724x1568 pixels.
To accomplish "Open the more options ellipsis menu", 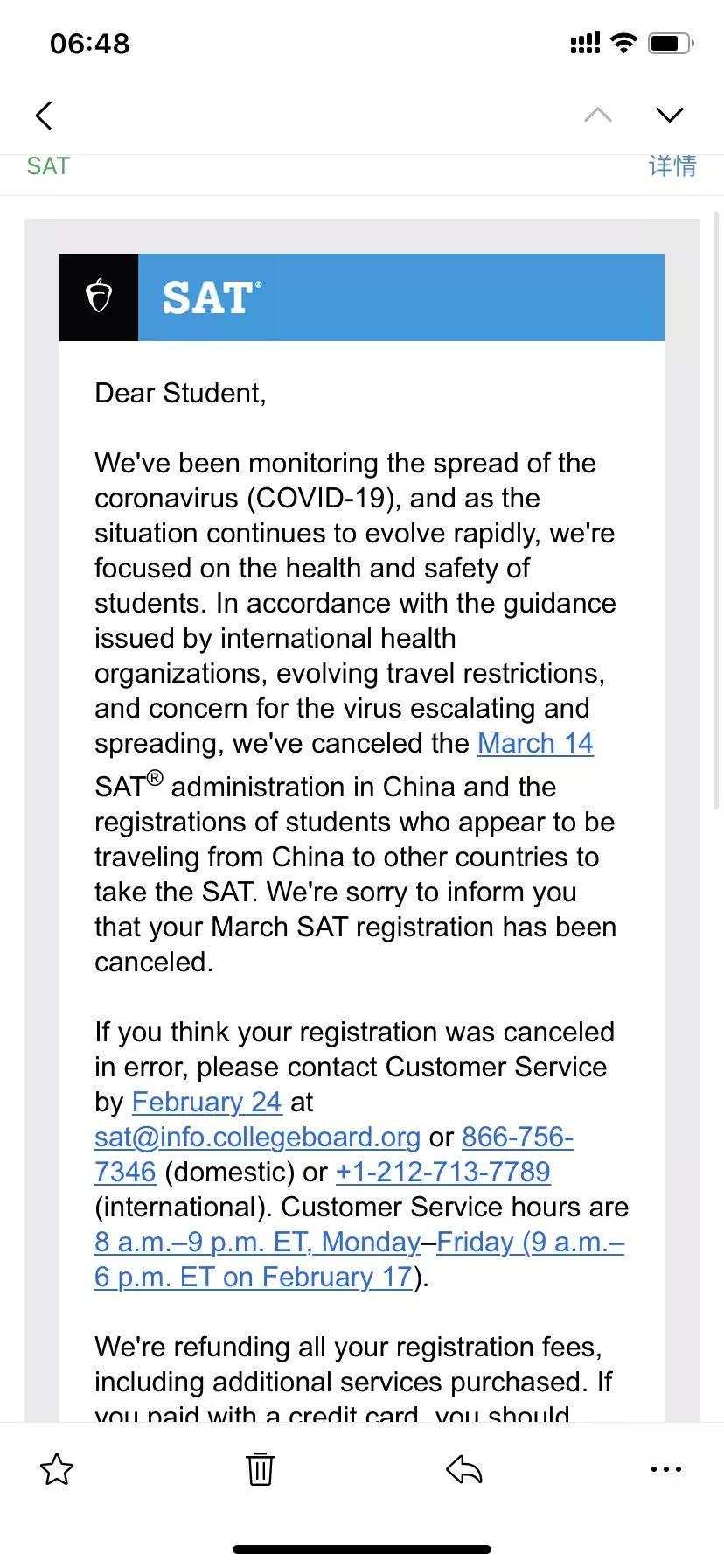I will 666,1469.
